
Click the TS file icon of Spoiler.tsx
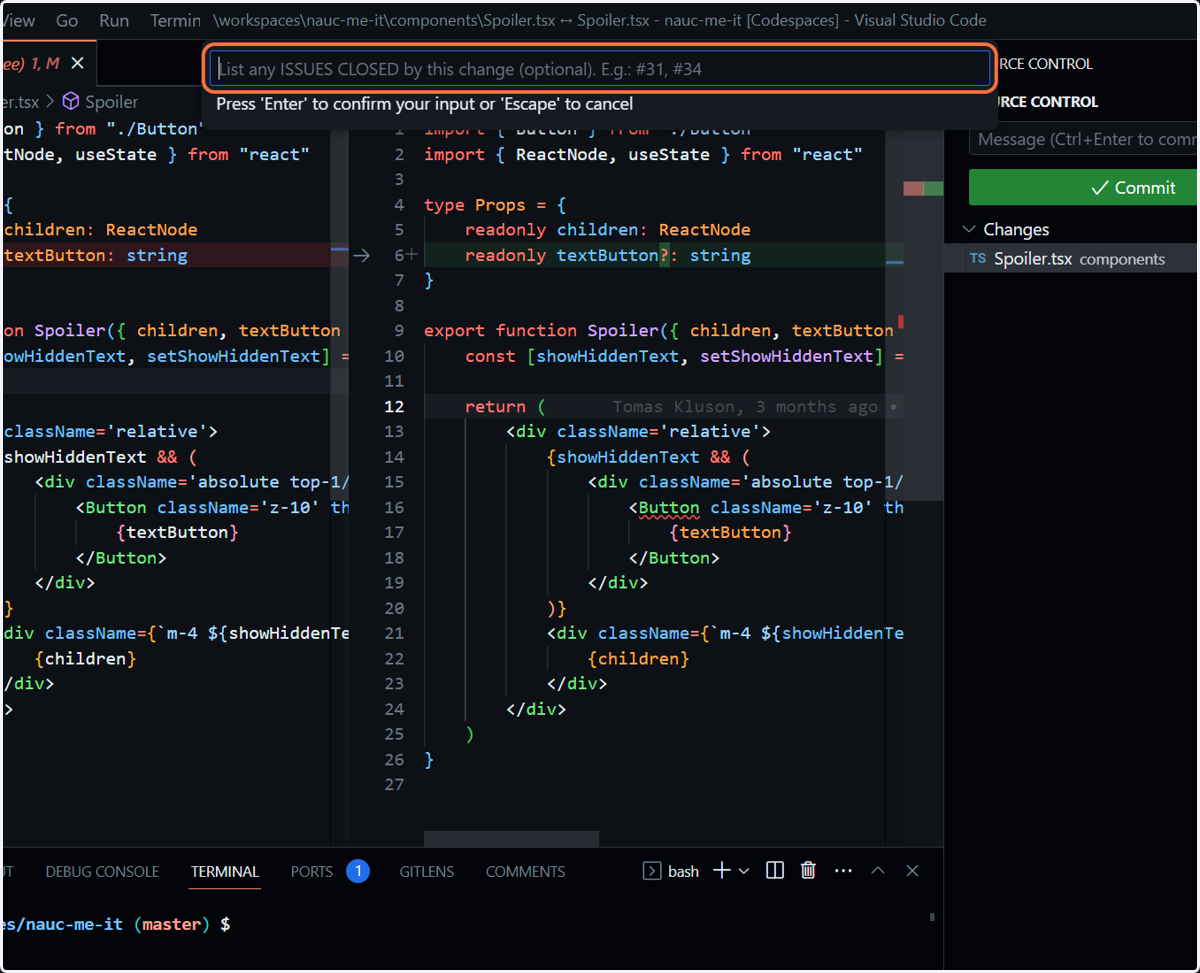click(x=977, y=259)
